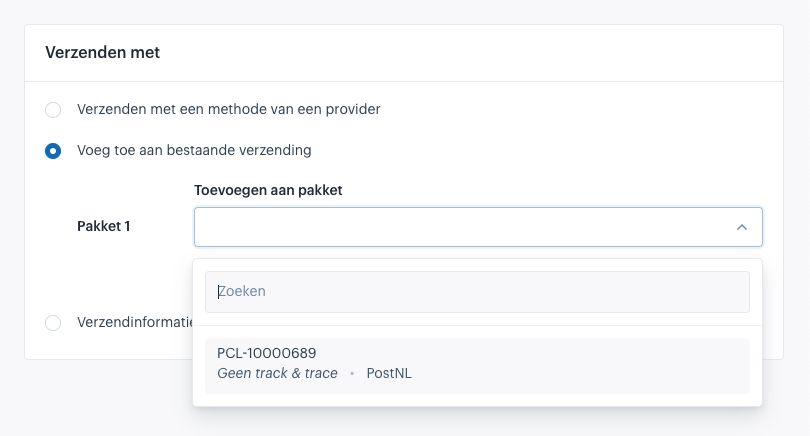The image size is (810, 436).
Task: Click the 'Pakket 1' row label
Action: coord(104,226)
